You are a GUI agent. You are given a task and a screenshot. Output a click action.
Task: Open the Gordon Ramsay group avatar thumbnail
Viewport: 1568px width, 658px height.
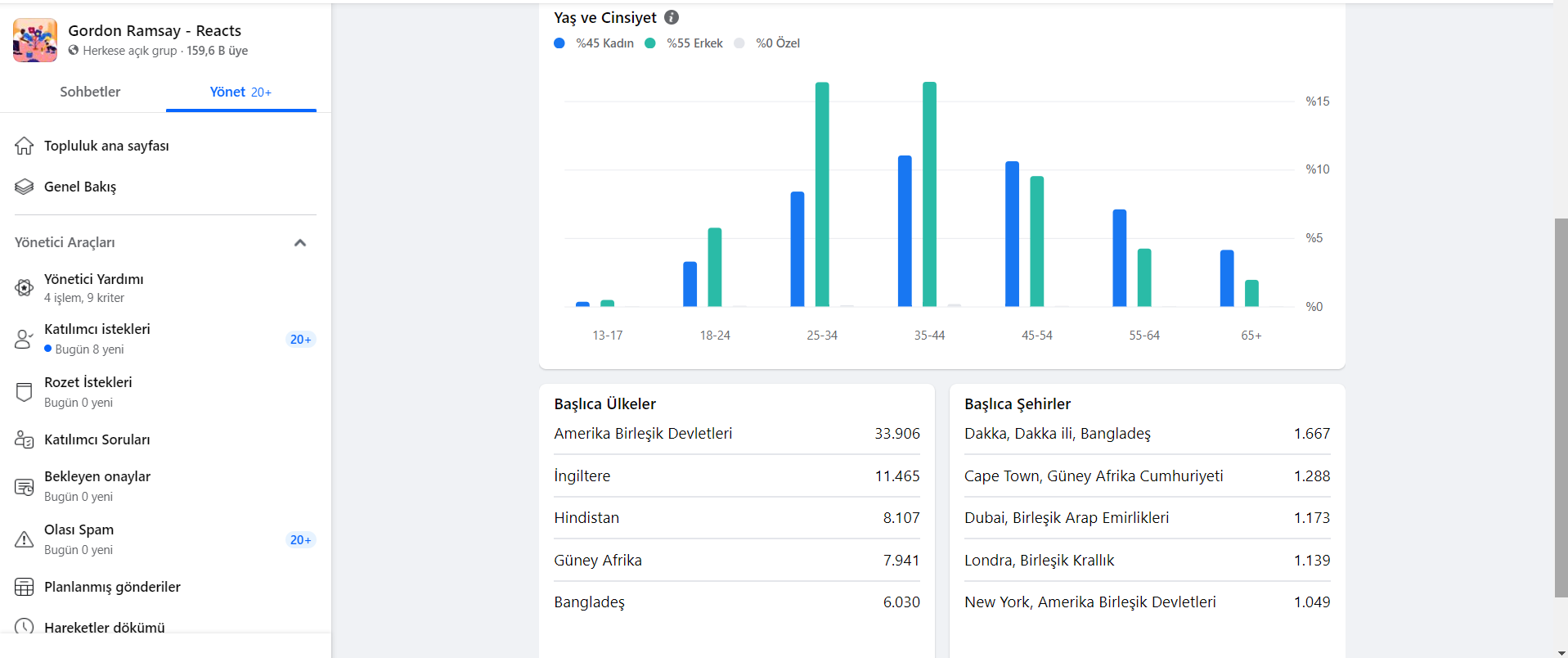pos(35,40)
